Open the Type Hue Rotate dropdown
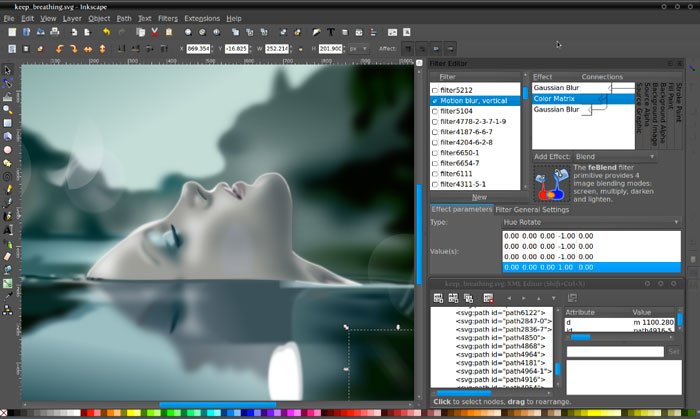The image size is (700, 419). (591, 222)
